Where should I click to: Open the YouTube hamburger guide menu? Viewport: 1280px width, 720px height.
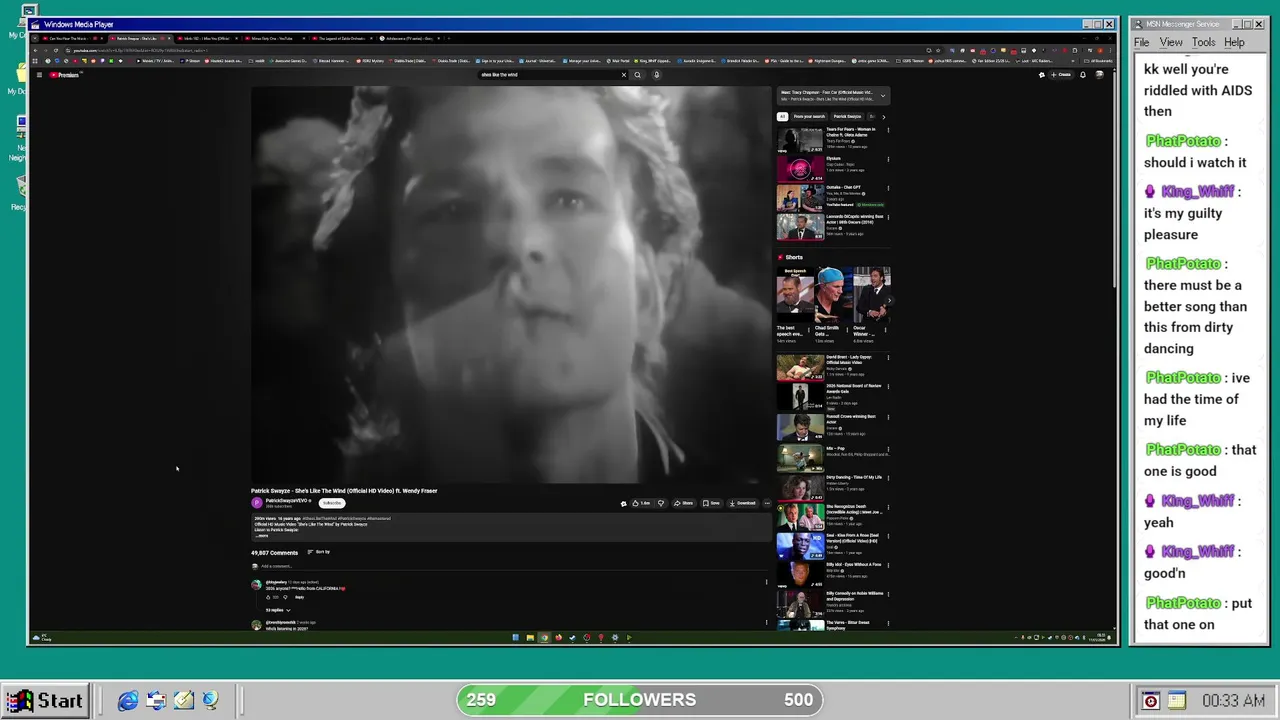pos(38,75)
